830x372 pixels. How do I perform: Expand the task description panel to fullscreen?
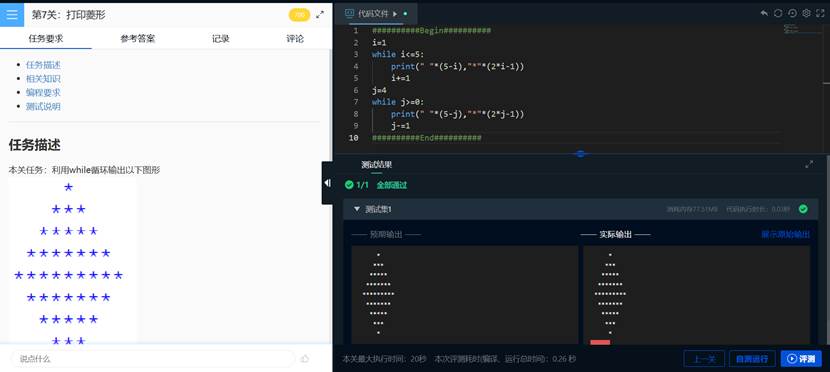coord(320,15)
